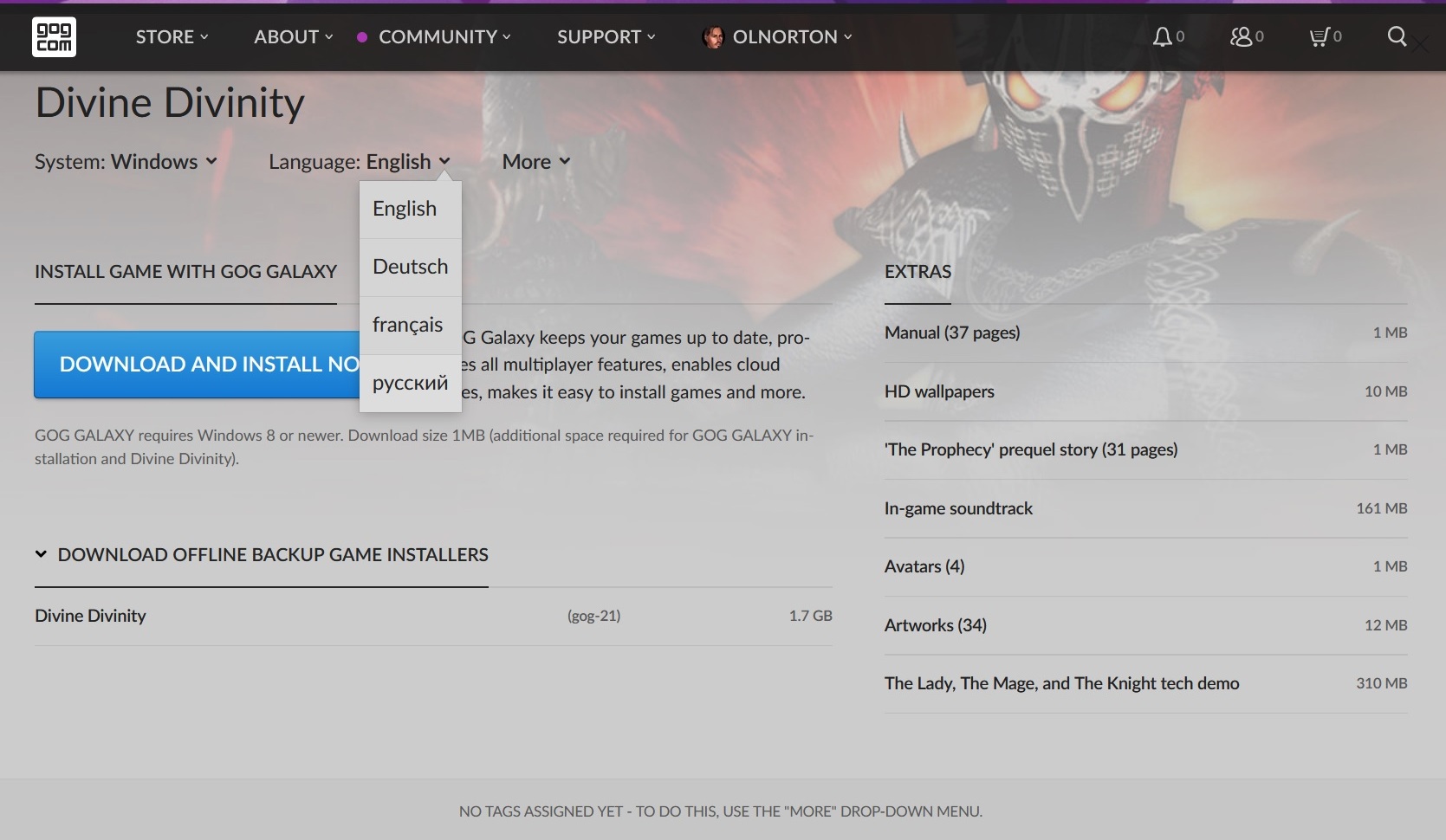Toggle the Language English dropdown
This screenshot has width=1446, height=840.
tap(360, 162)
